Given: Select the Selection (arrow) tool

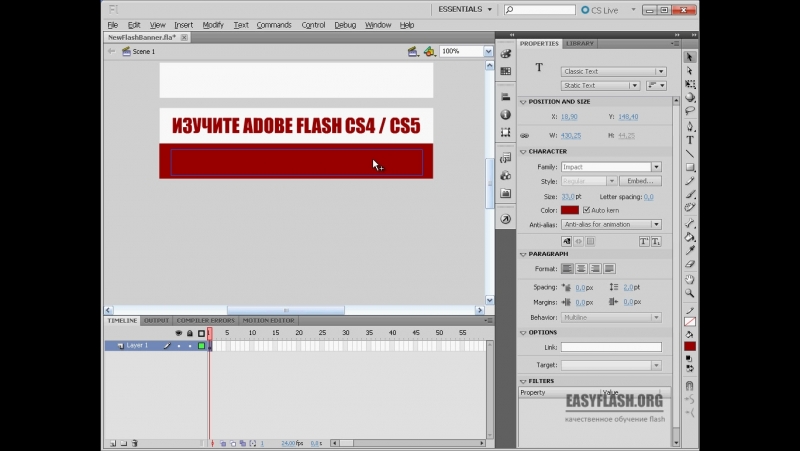Looking at the screenshot, I should click(x=689, y=57).
